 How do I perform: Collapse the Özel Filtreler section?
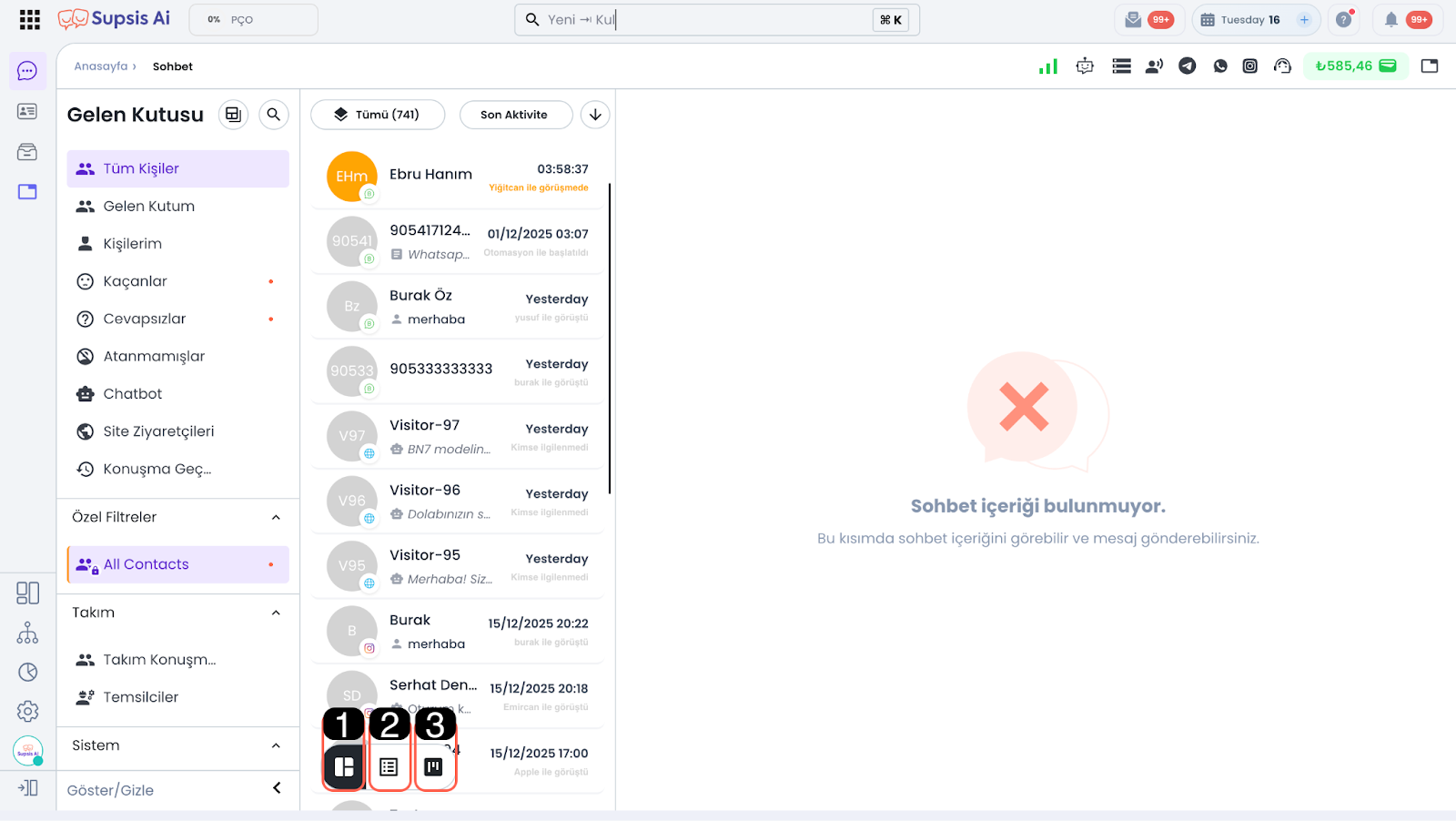click(x=276, y=517)
